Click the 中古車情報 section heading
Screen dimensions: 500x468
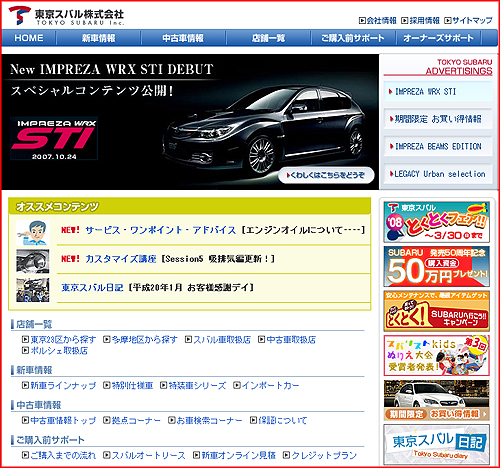(38, 405)
